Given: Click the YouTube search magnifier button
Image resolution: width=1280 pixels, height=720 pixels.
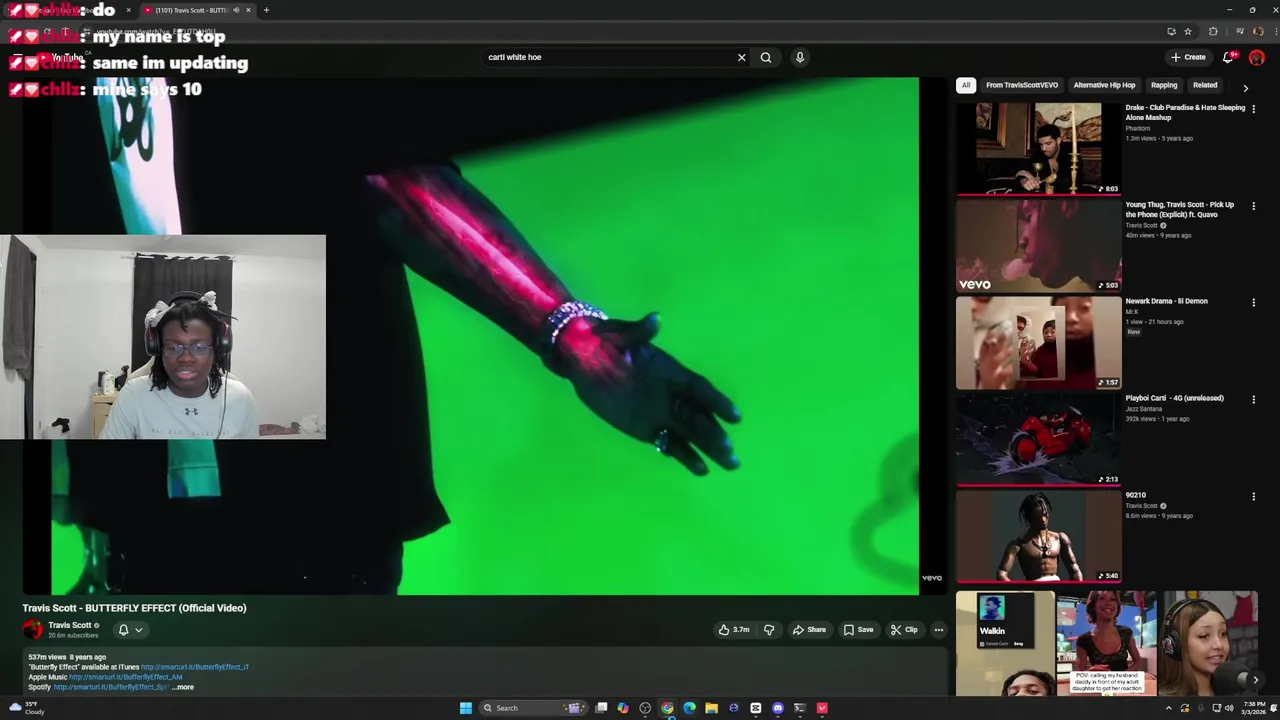Looking at the screenshot, I should pos(766,57).
